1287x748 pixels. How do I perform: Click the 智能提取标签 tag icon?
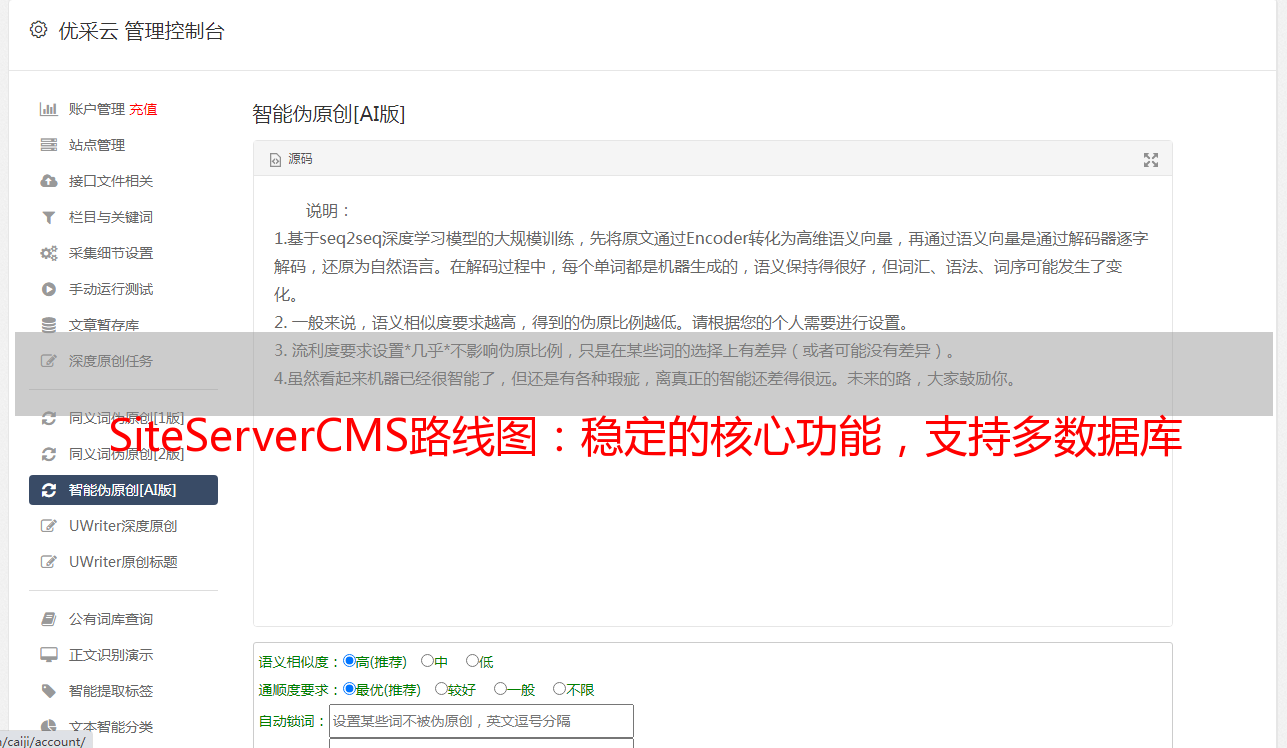pos(48,691)
